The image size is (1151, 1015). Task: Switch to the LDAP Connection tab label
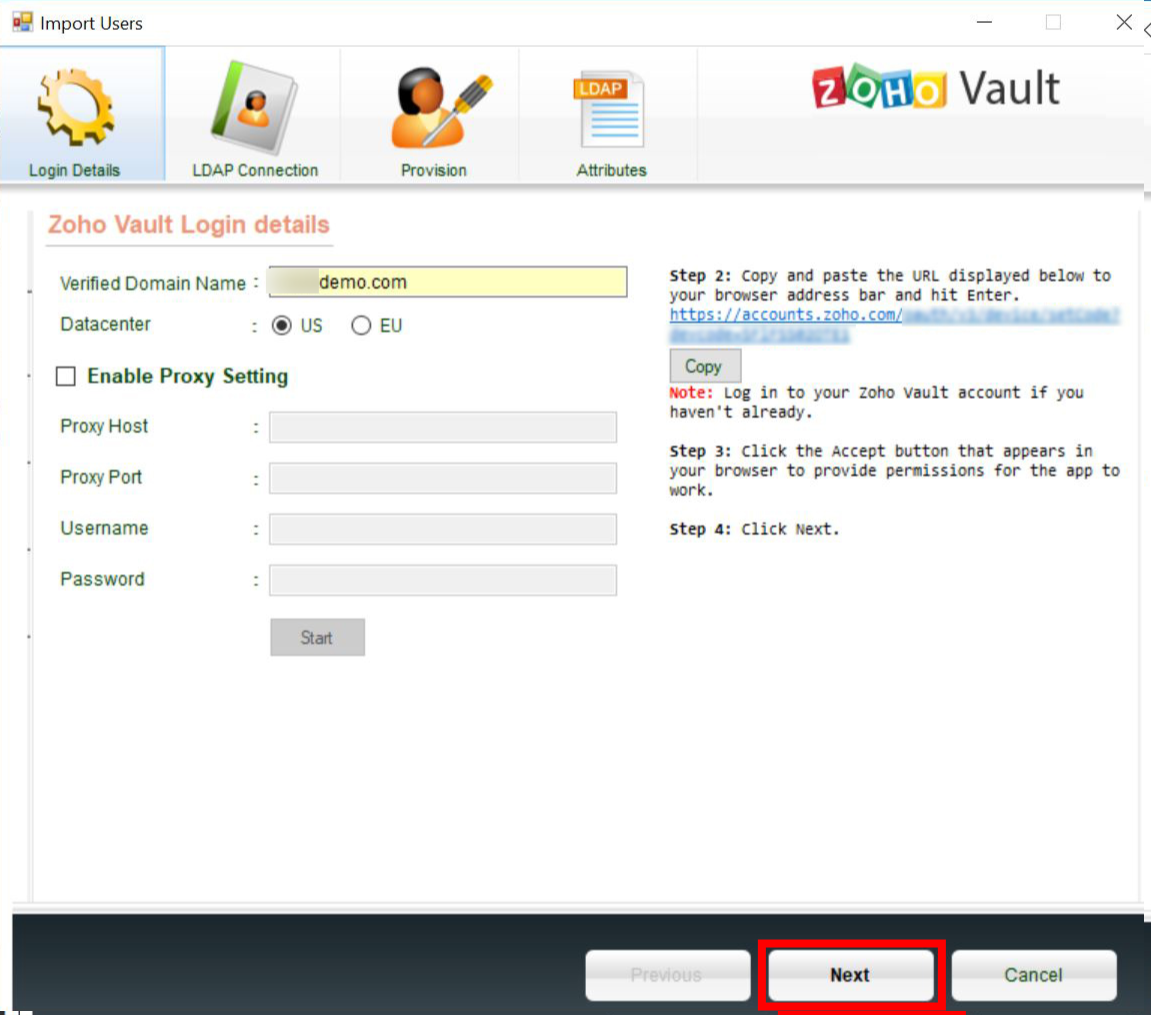click(x=255, y=170)
